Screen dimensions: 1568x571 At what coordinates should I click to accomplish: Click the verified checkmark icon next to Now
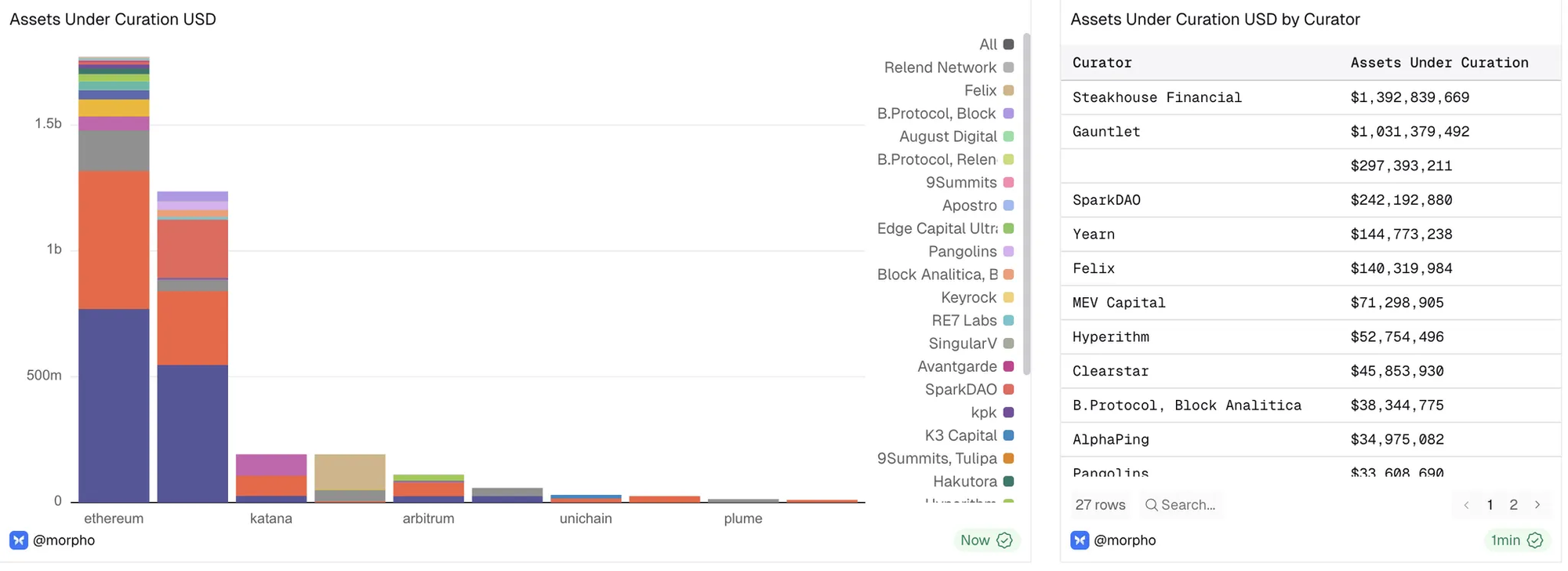[x=1004, y=540]
